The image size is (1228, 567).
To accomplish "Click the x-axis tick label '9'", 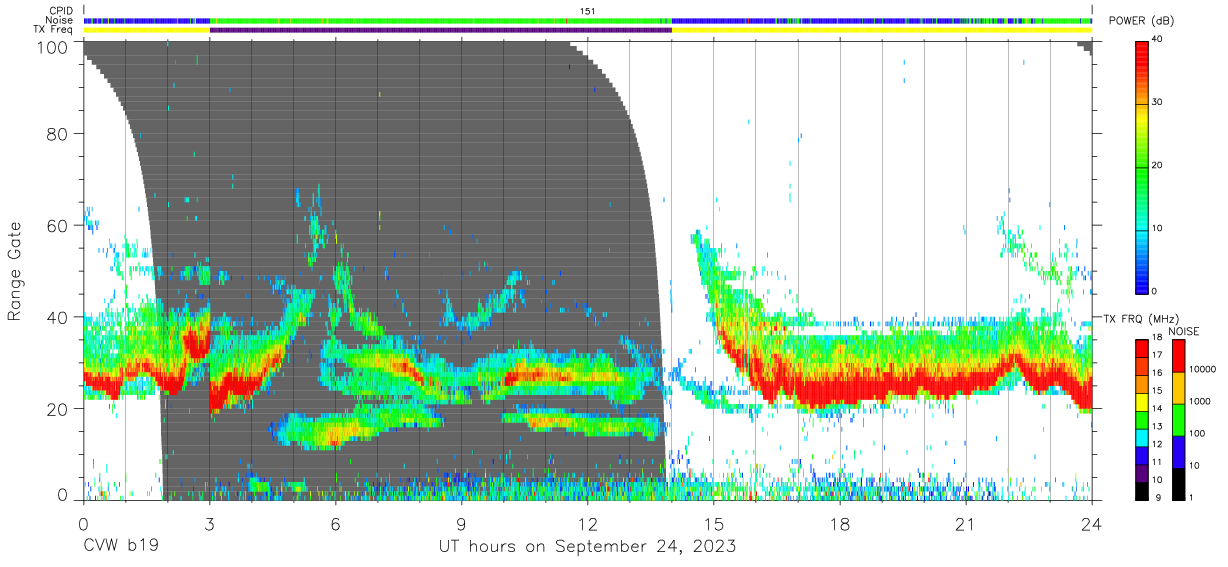I will pyautogui.click(x=462, y=525).
